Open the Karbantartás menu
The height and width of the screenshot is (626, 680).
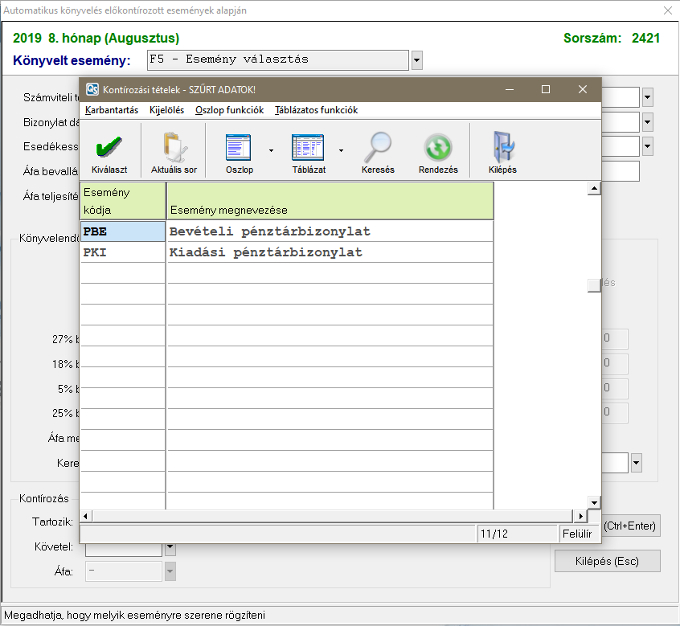pos(112,110)
